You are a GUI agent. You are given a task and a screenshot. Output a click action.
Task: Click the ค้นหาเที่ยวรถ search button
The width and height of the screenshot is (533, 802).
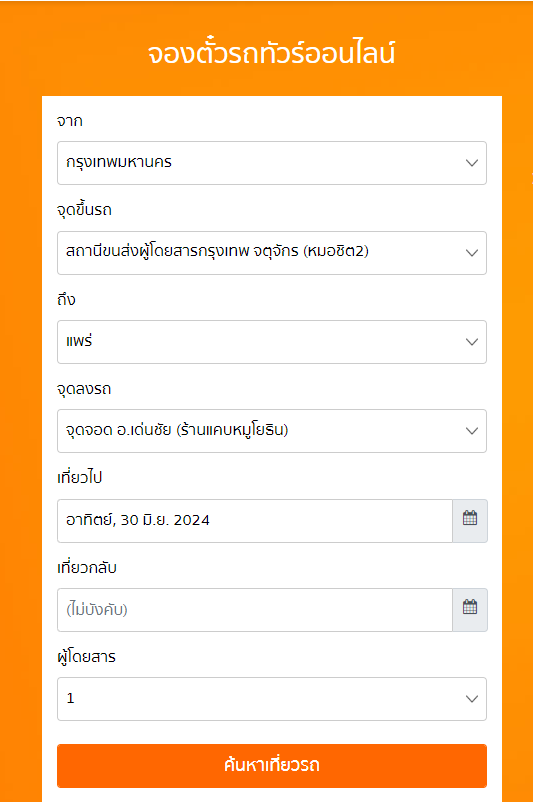coord(272,766)
